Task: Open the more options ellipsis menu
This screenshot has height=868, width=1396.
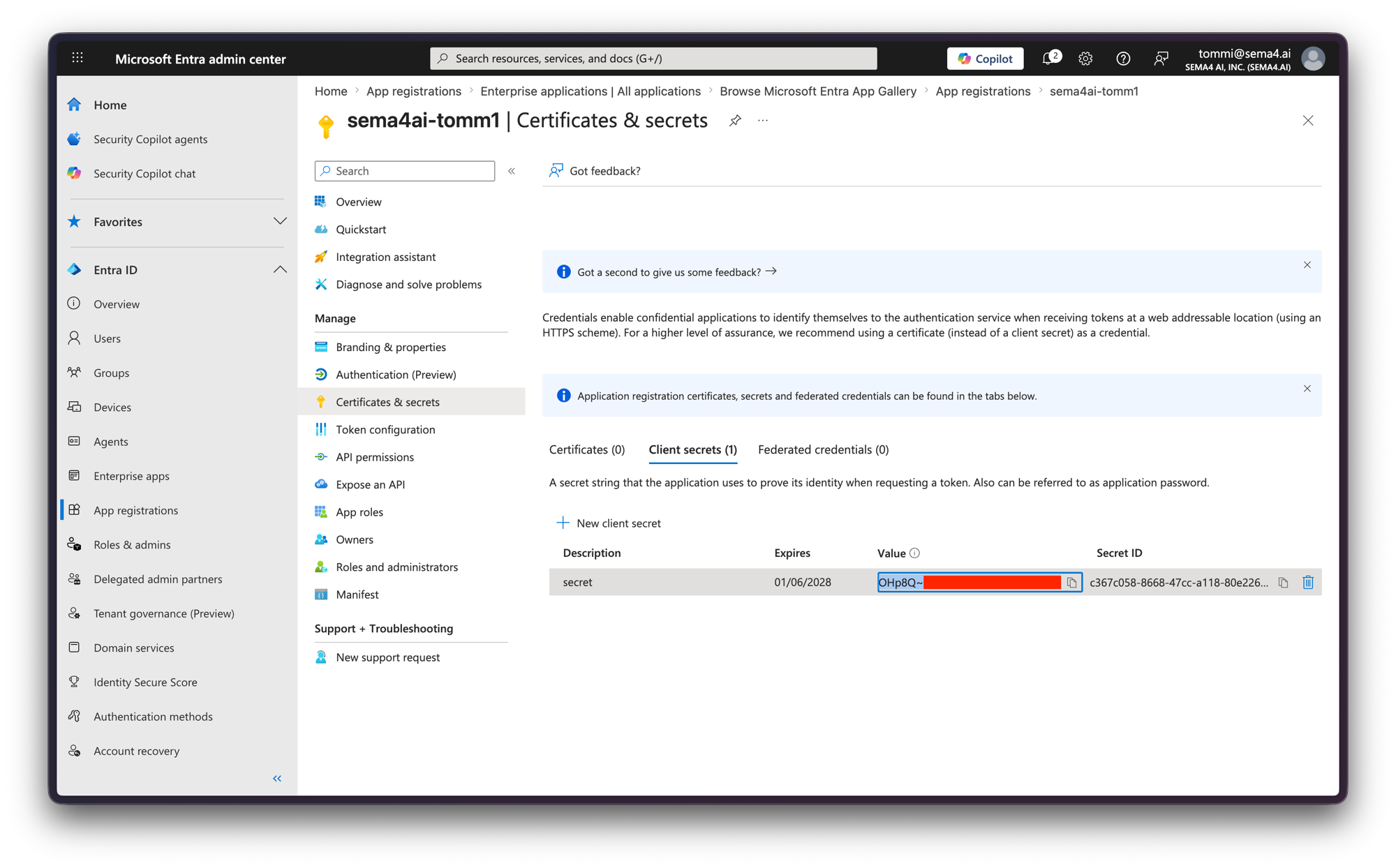Action: point(763,121)
